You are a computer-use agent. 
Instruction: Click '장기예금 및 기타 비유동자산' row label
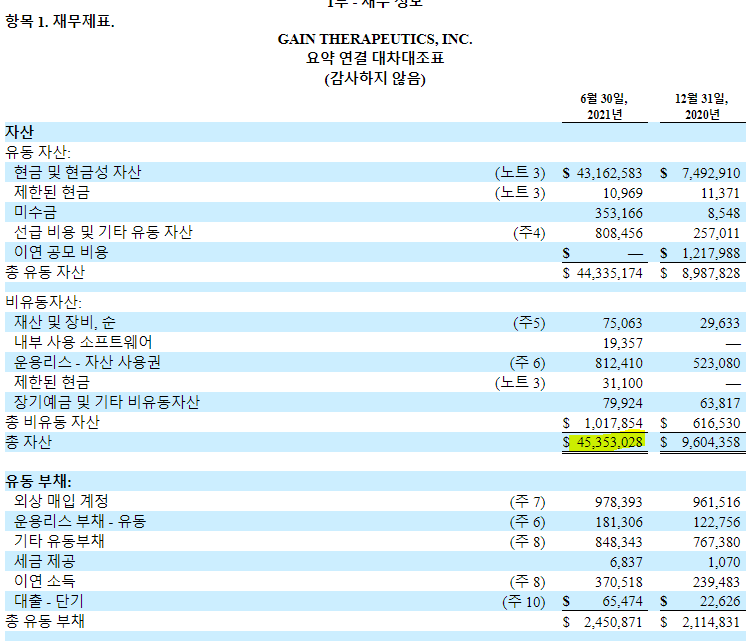click(106, 402)
